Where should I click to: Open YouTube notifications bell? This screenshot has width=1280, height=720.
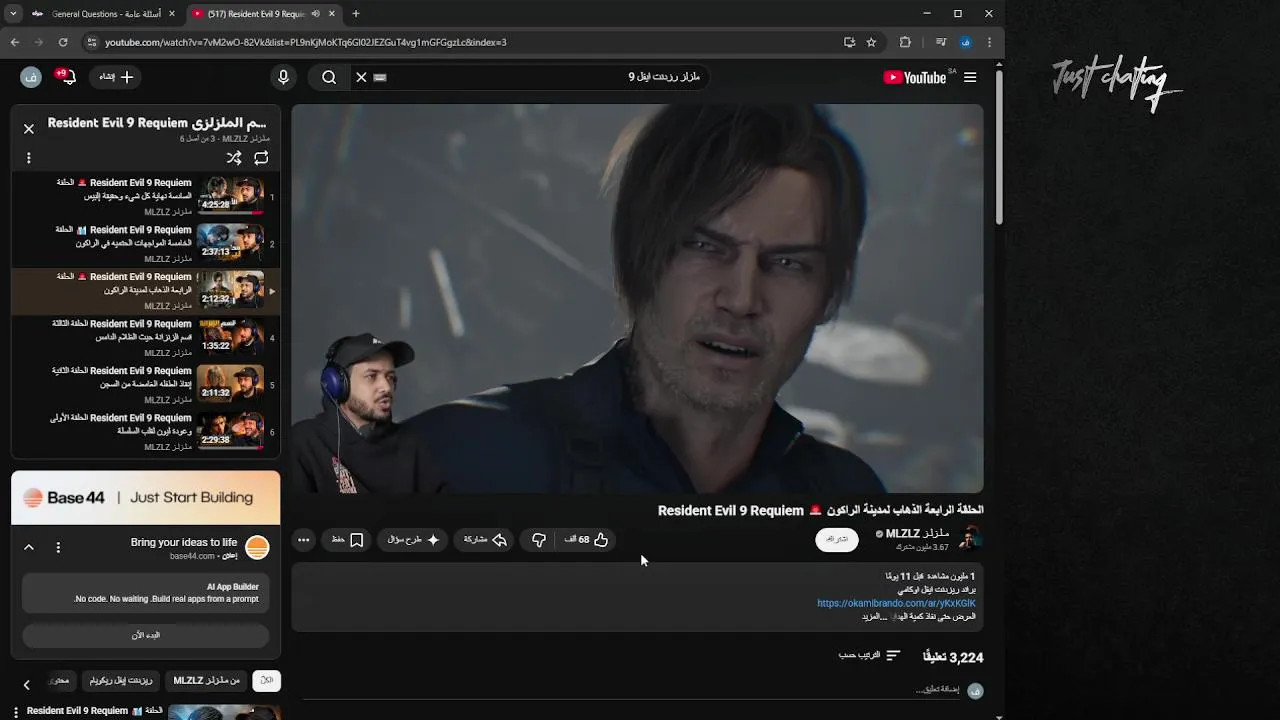click(67, 77)
